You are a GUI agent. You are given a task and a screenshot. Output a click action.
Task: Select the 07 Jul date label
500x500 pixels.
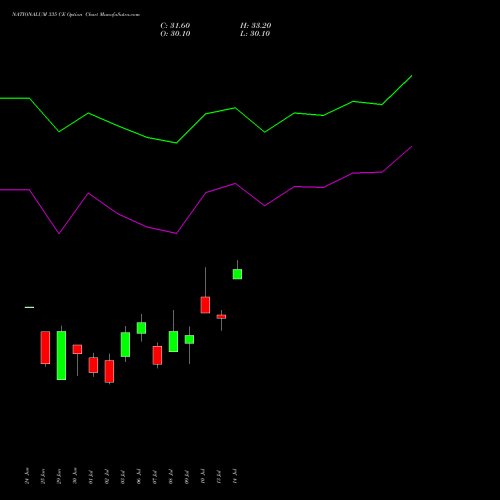point(155,476)
